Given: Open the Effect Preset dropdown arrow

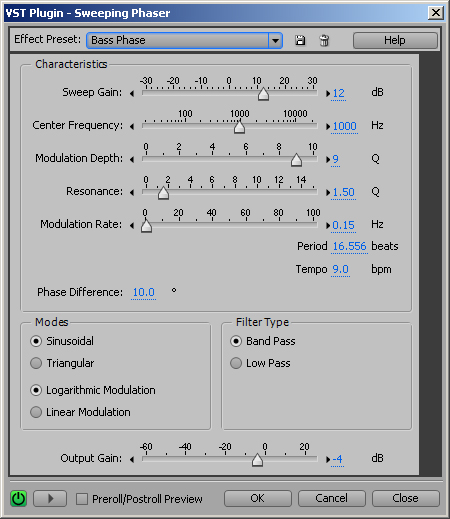Looking at the screenshot, I should click(275, 41).
